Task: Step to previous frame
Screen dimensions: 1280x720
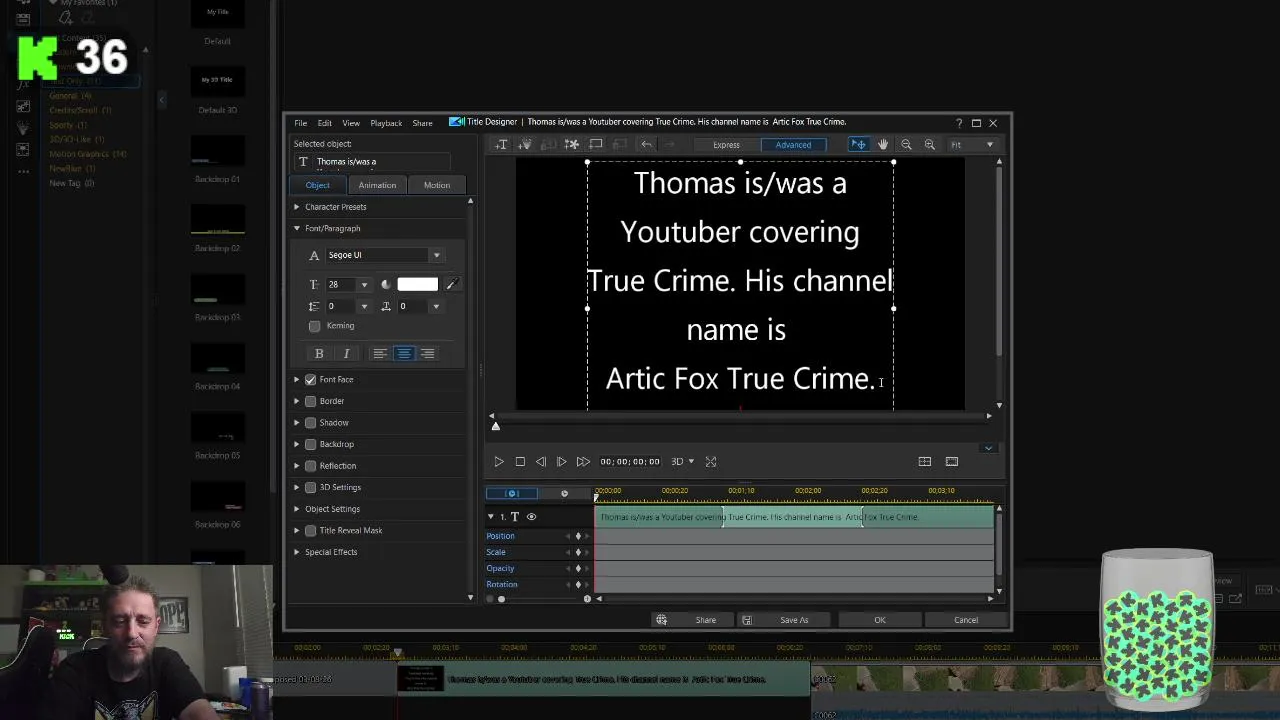Action: (x=541, y=461)
